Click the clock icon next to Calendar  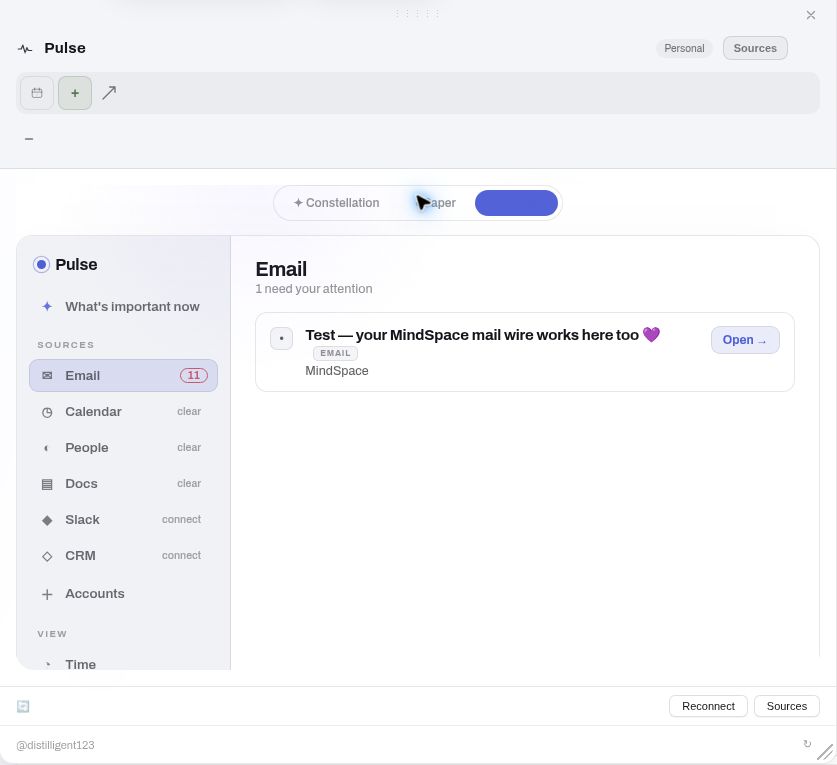coord(47,412)
